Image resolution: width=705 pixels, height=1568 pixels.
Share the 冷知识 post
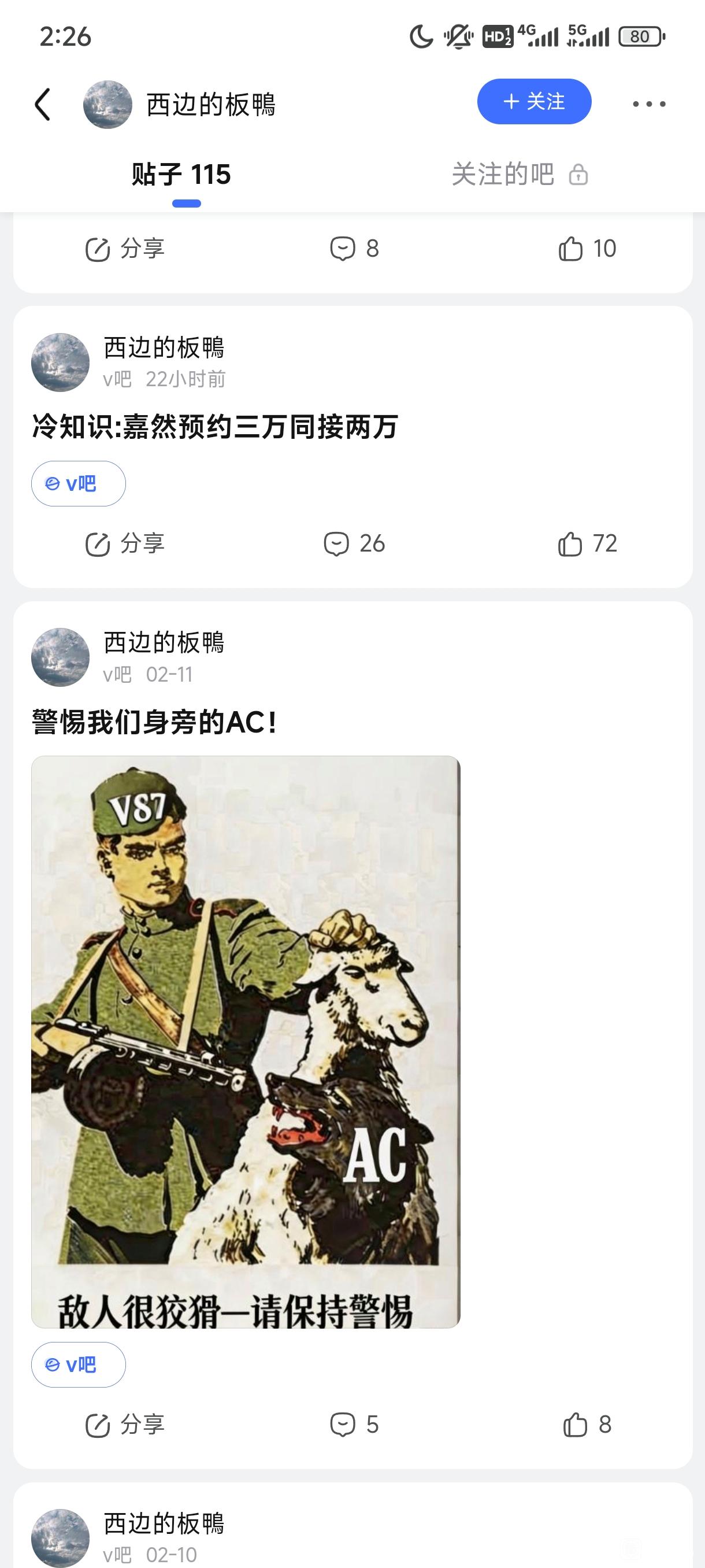pyautogui.click(x=125, y=543)
